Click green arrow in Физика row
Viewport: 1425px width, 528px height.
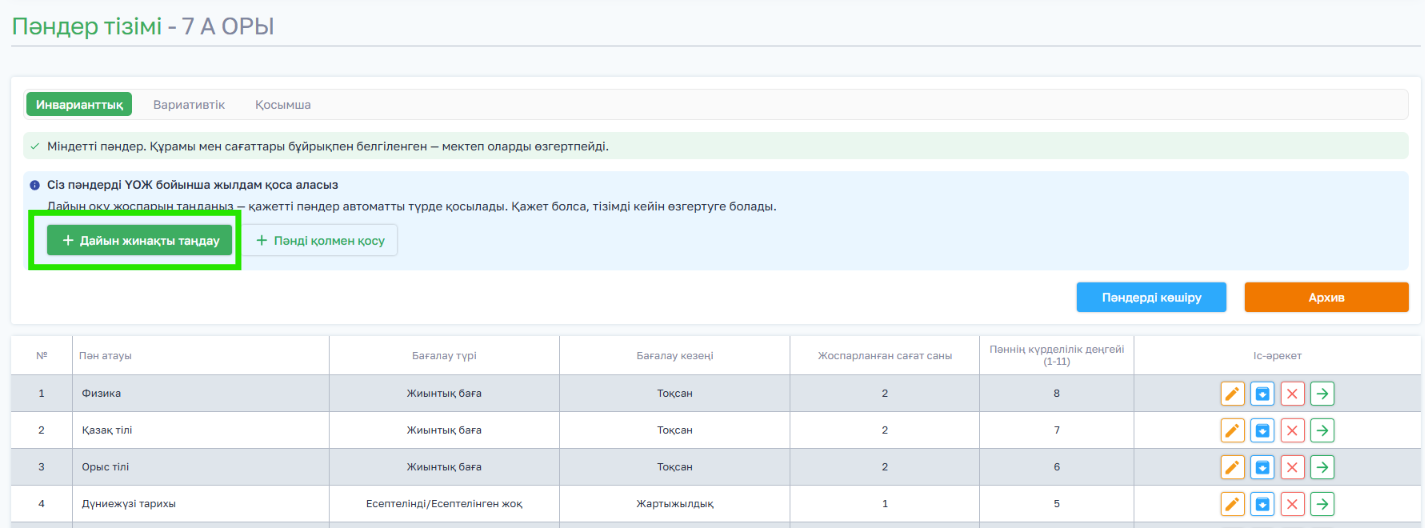(x=1322, y=393)
